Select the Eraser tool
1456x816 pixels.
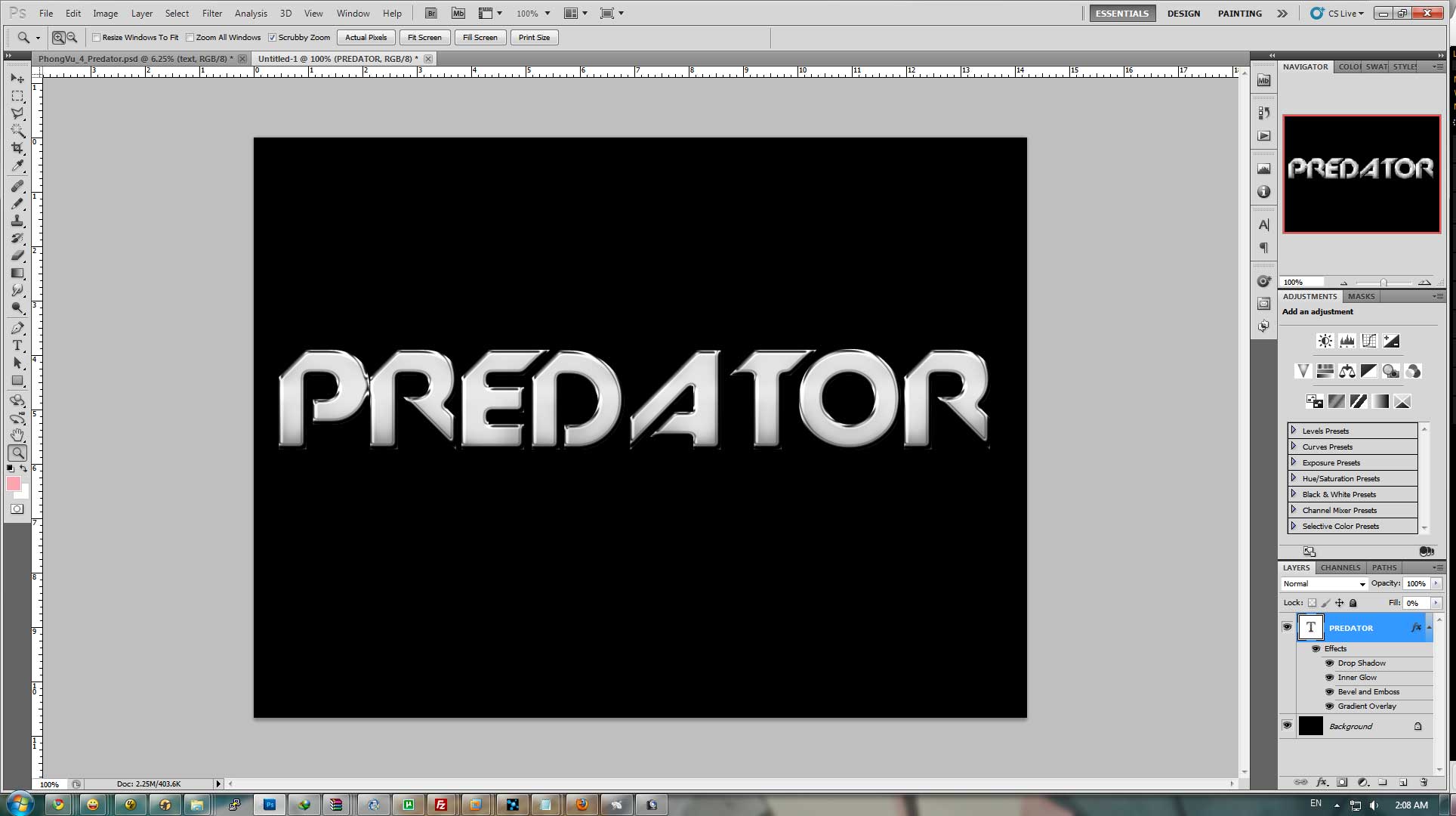17,255
